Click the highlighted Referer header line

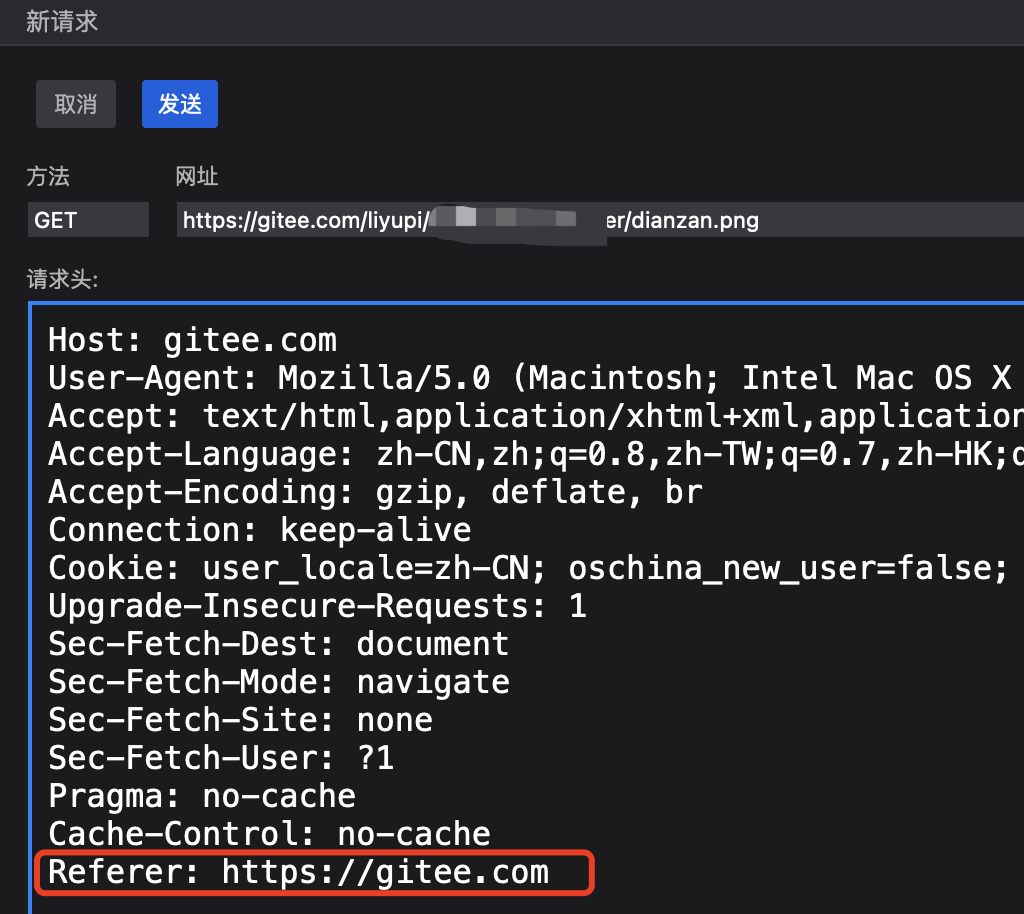(299, 872)
